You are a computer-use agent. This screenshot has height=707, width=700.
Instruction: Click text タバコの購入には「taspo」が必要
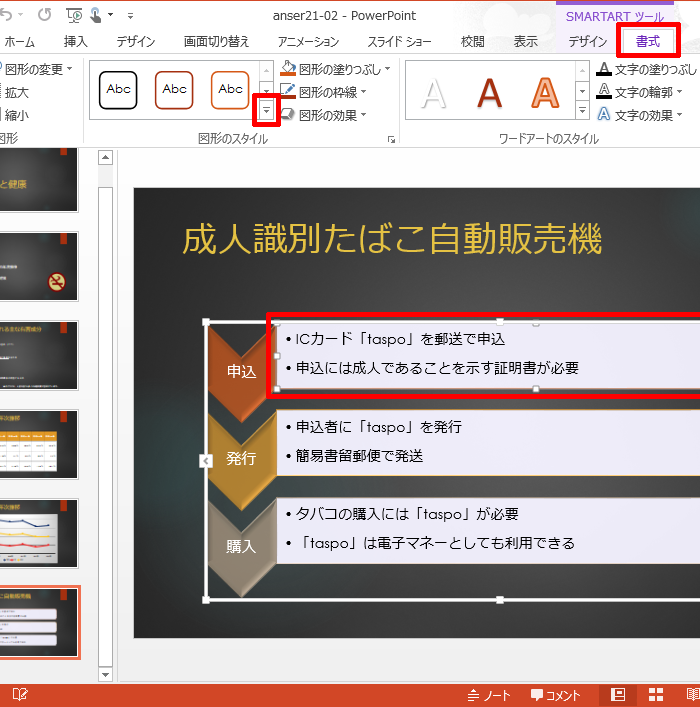pyautogui.click(x=407, y=514)
